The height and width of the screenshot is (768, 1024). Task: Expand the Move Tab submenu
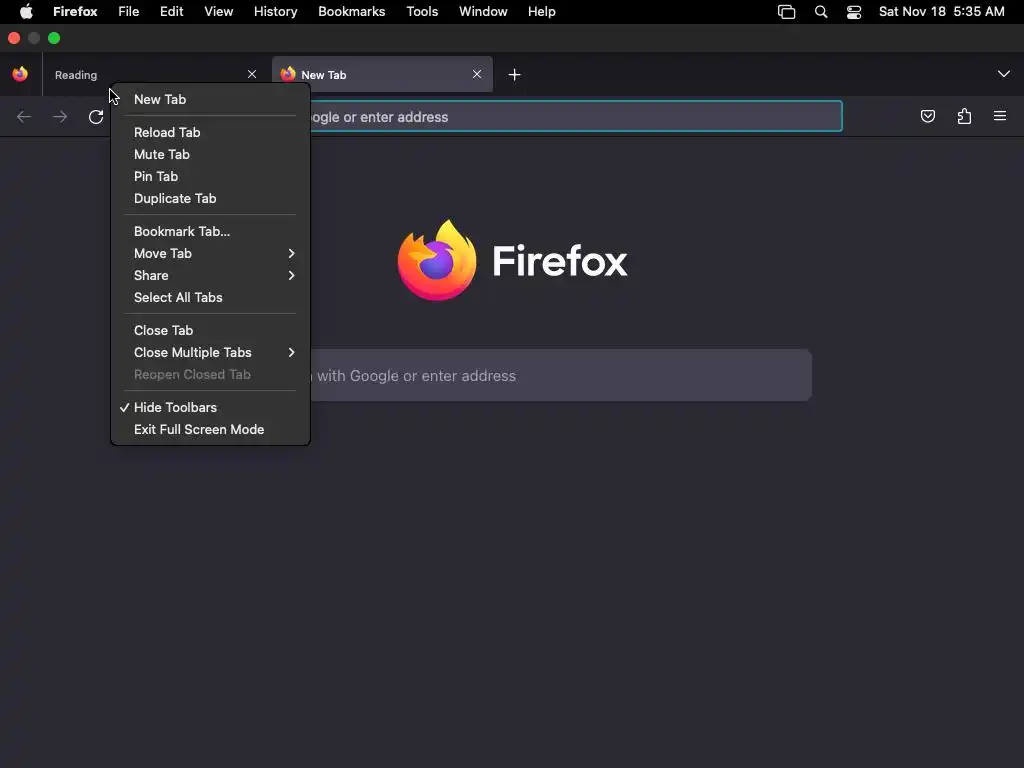(x=210, y=253)
